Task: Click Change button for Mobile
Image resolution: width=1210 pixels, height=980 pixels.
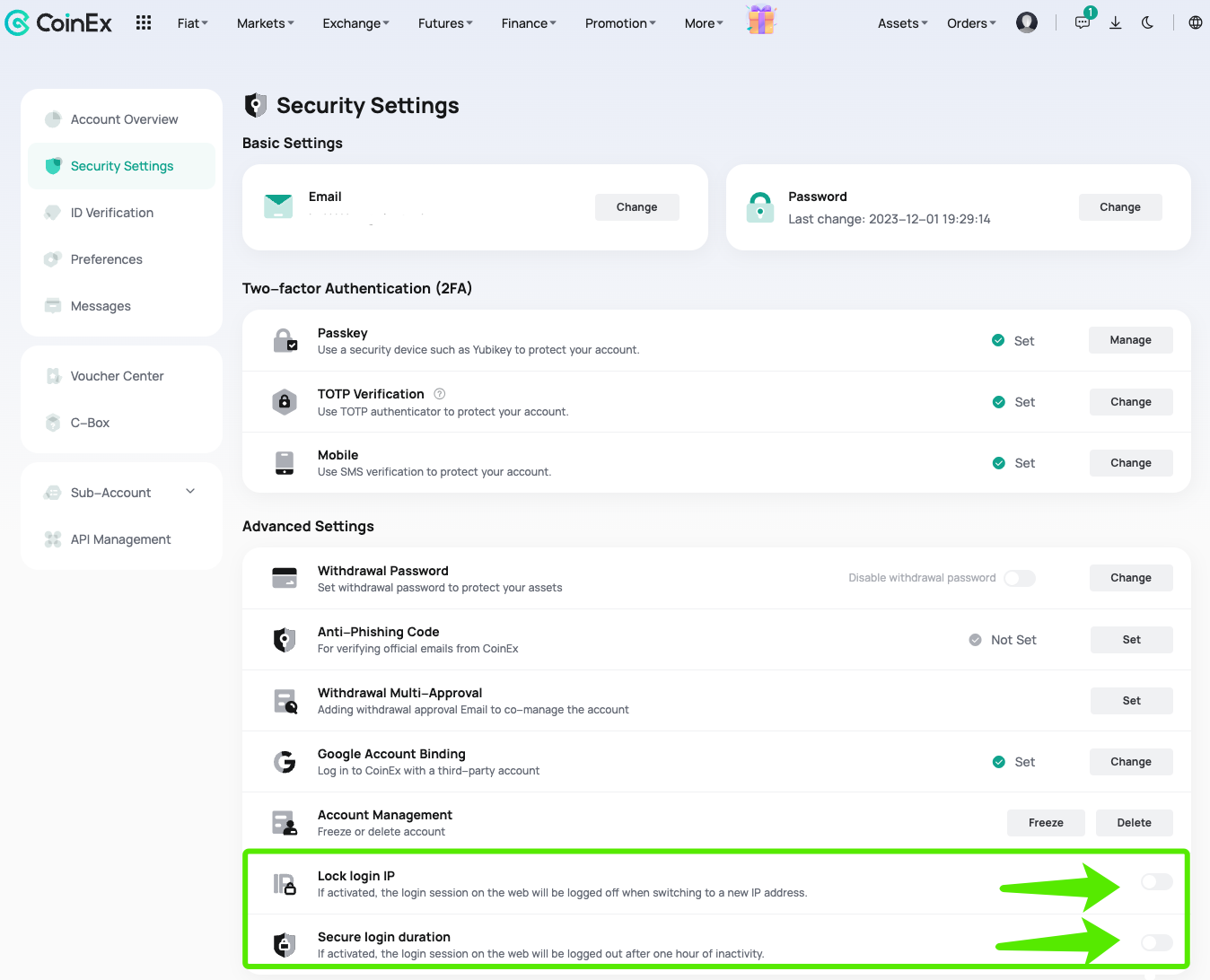Action: [x=1131, y=463]
